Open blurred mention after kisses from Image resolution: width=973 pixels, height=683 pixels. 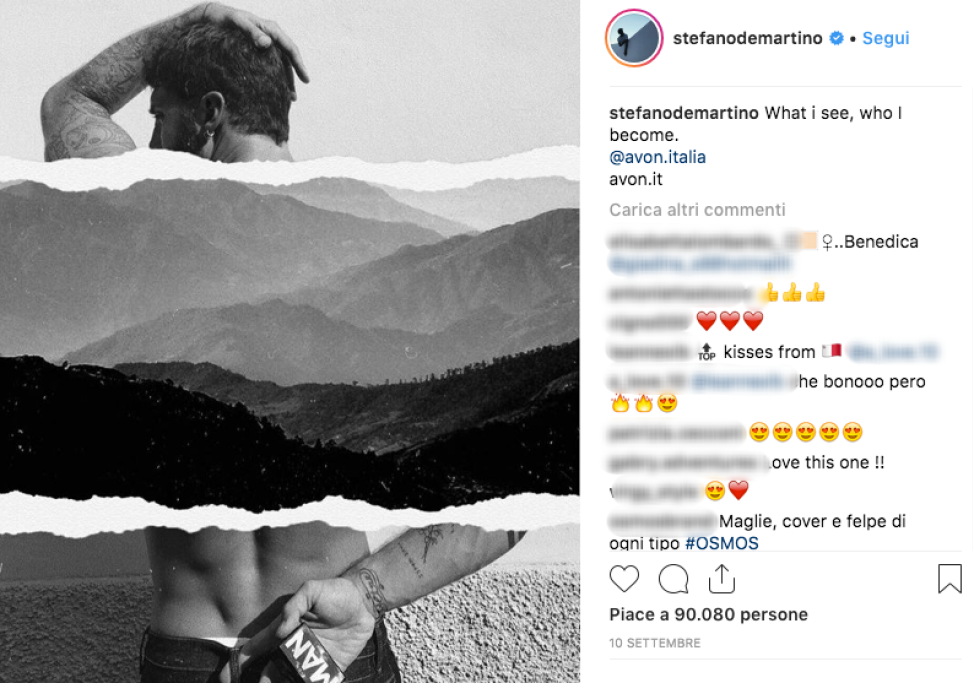coord(892,352)
